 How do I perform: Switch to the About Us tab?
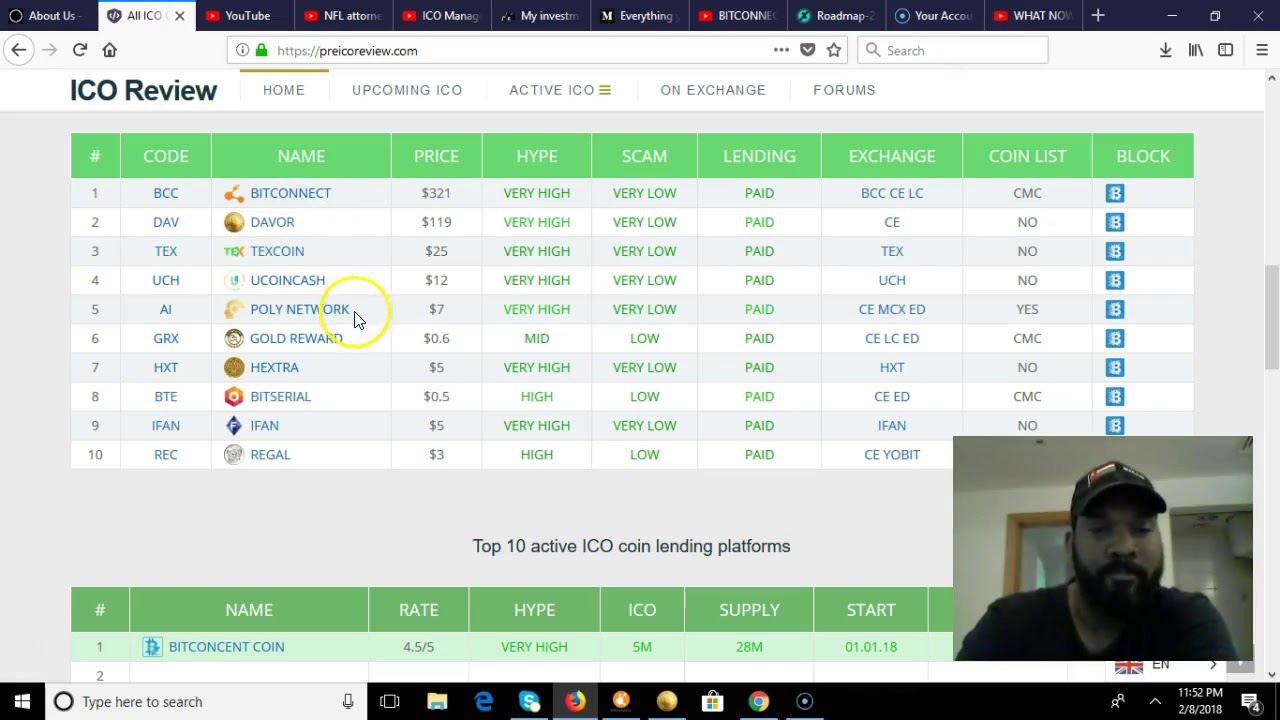coord(48,15)
